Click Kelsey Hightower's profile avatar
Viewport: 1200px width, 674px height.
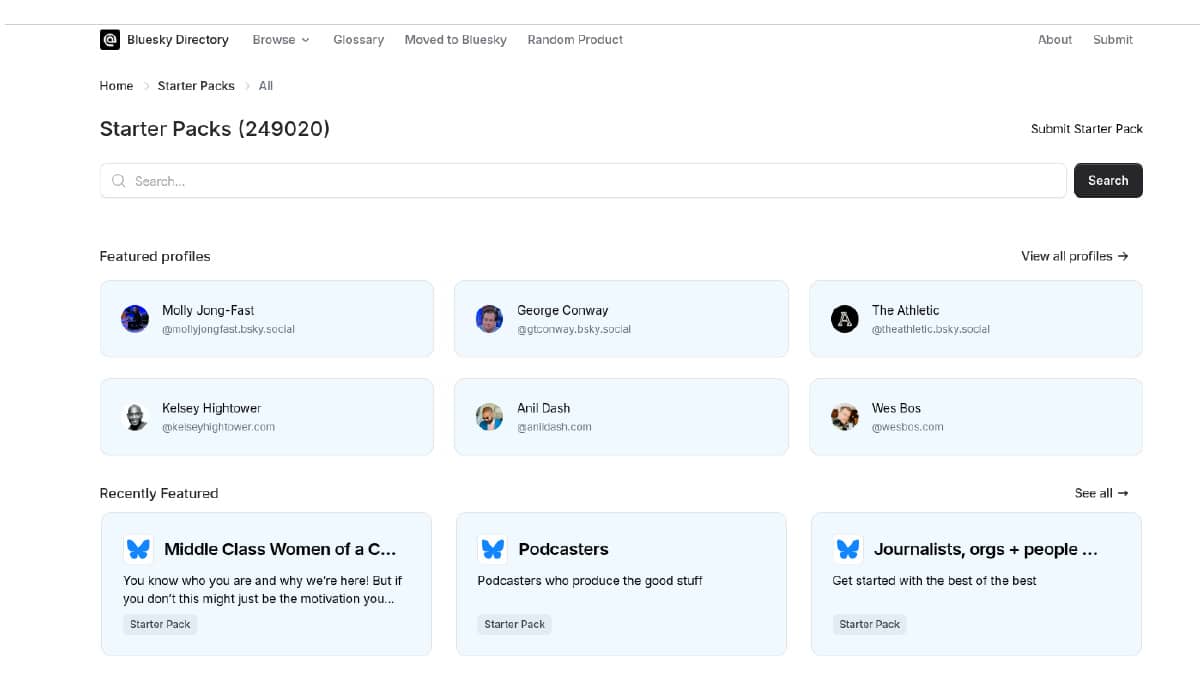tap(135, 416)
